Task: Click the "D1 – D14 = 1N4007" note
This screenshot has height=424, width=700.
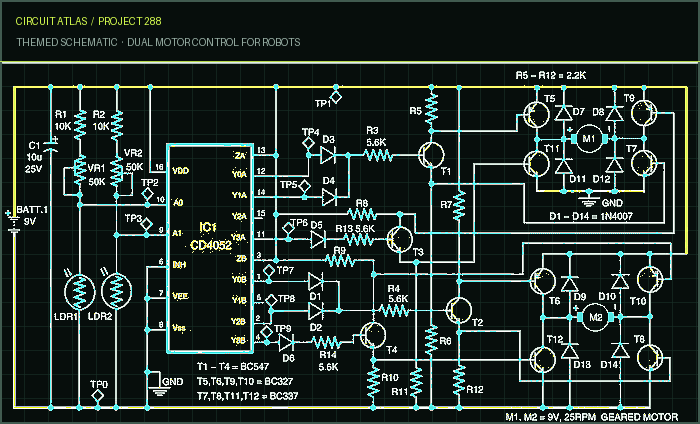Action: pyautogui.click(x=591, y=216)
